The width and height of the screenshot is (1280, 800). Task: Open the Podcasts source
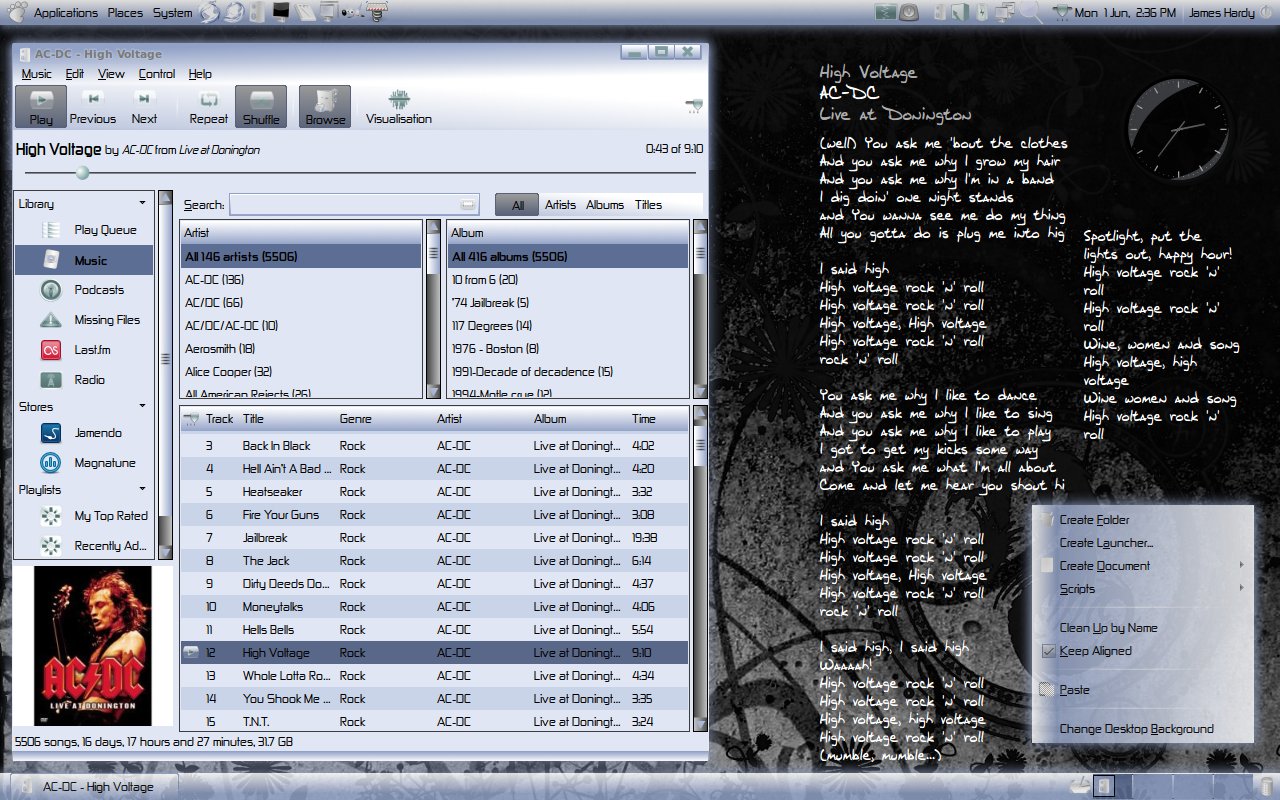pos(84,290)
